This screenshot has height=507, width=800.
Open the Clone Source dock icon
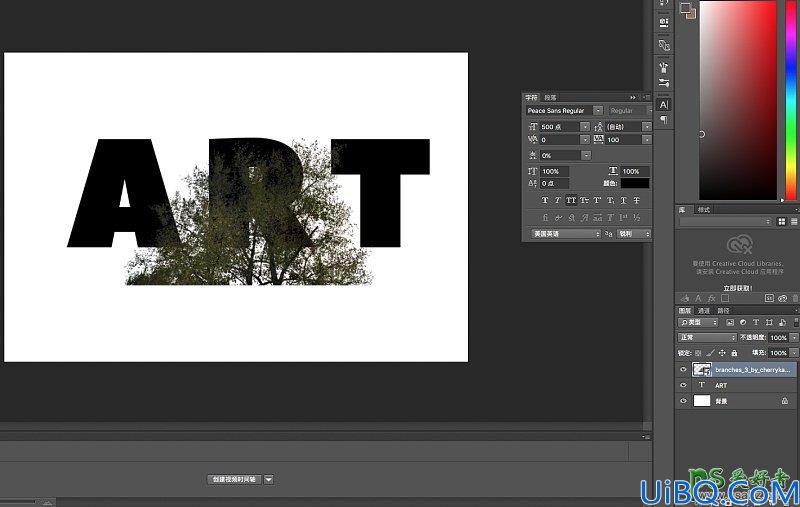pyautogui.click(x=664, y=45)
